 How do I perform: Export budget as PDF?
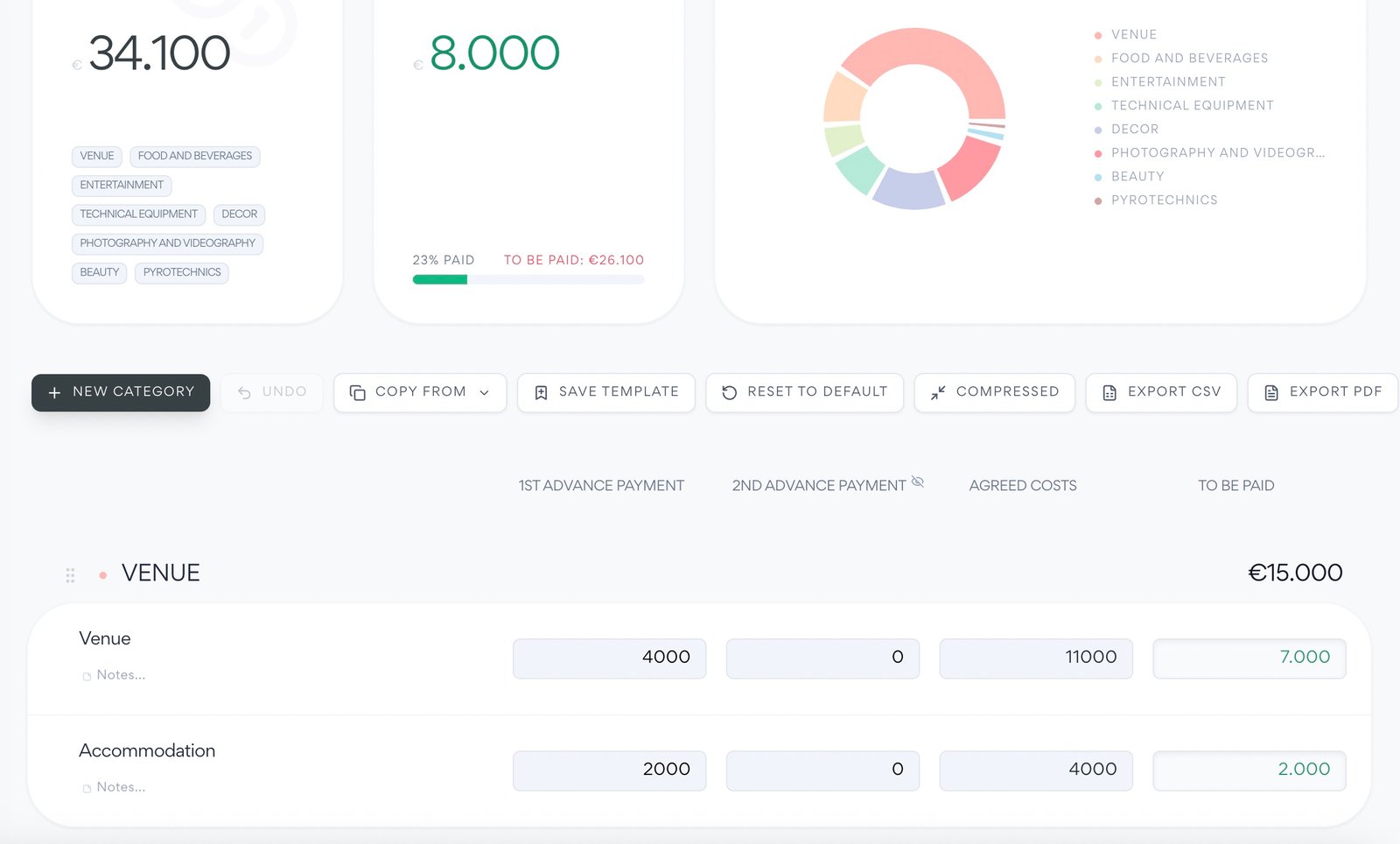pos(1323,392)
